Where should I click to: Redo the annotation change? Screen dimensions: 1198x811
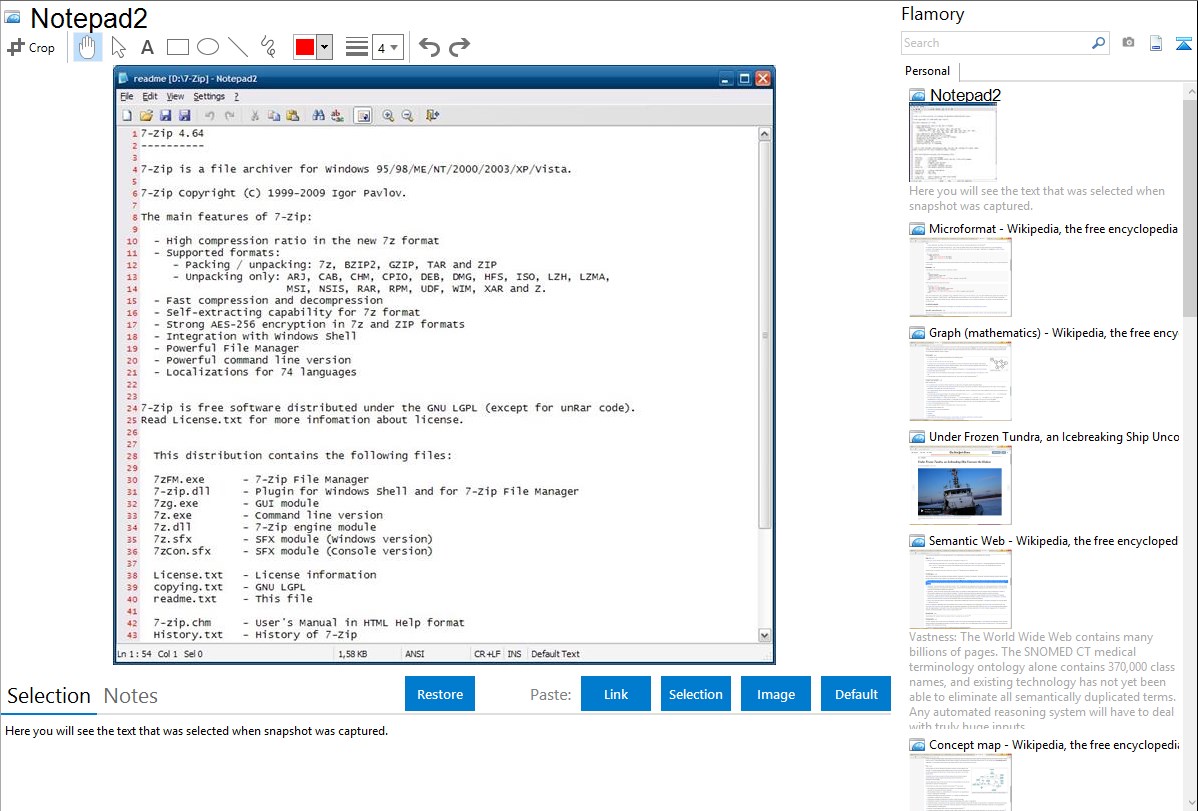459,47
